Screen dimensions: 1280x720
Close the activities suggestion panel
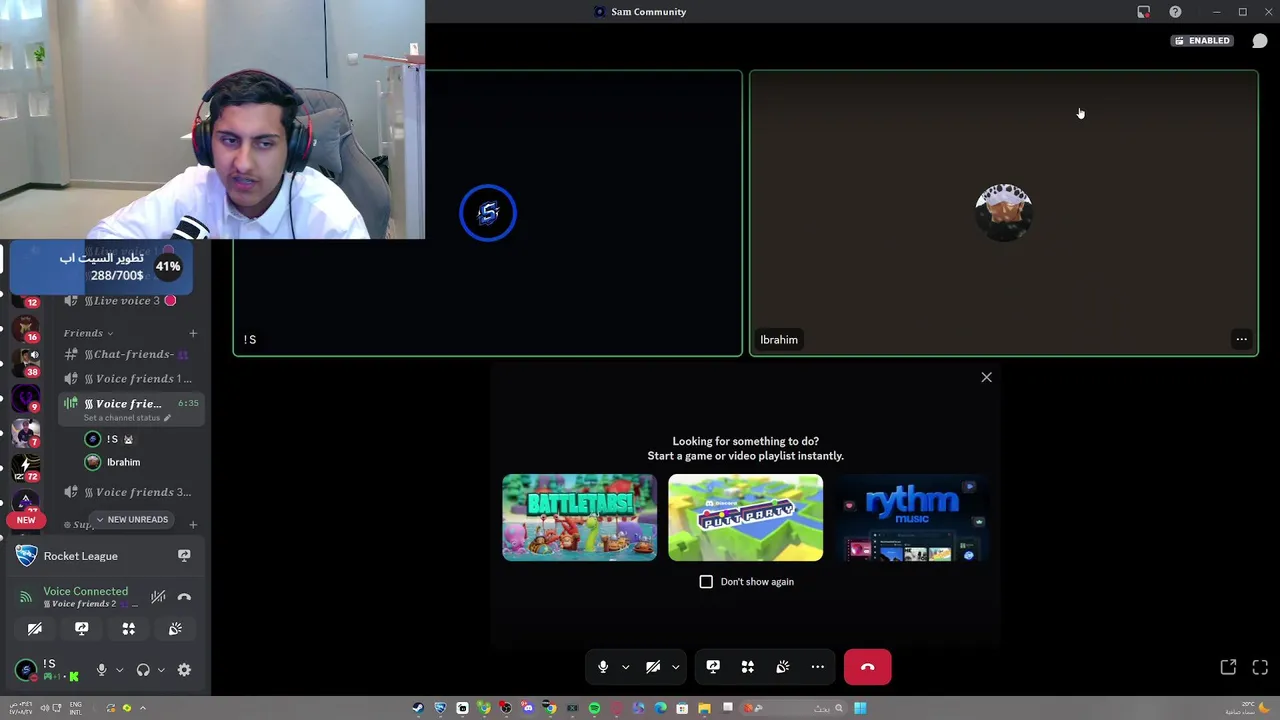[986, 377]
